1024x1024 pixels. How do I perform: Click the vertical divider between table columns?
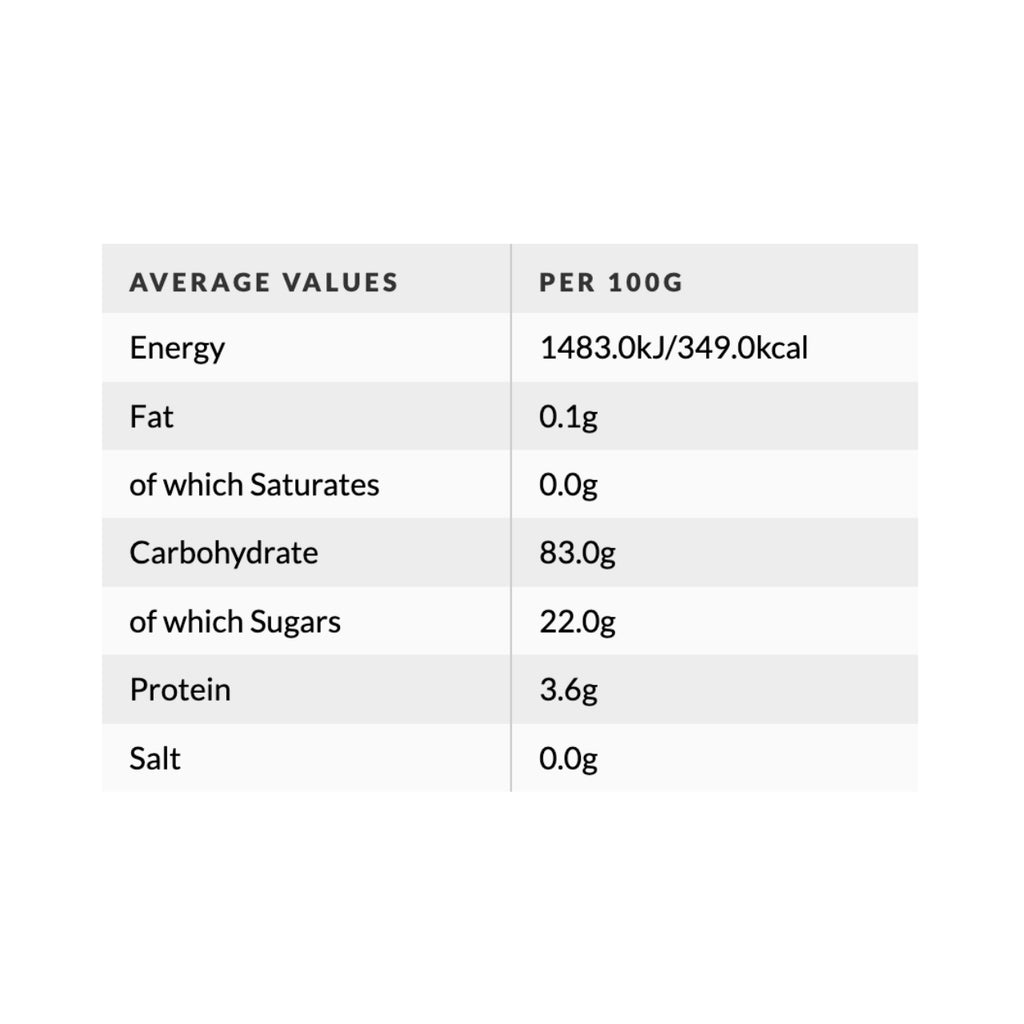(511, 520)
